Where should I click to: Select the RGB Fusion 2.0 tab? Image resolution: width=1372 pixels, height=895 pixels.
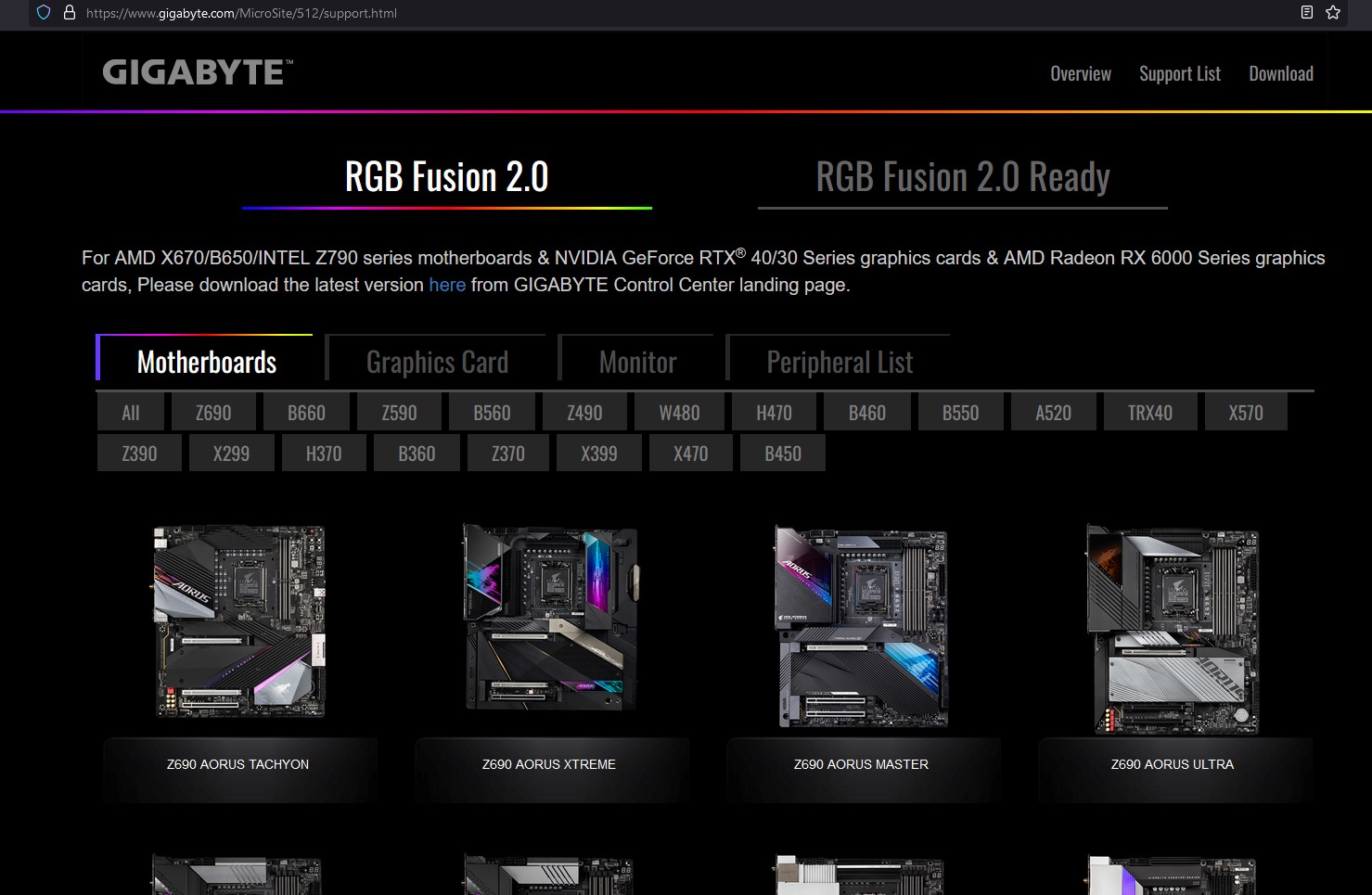[x=447, y=177]
